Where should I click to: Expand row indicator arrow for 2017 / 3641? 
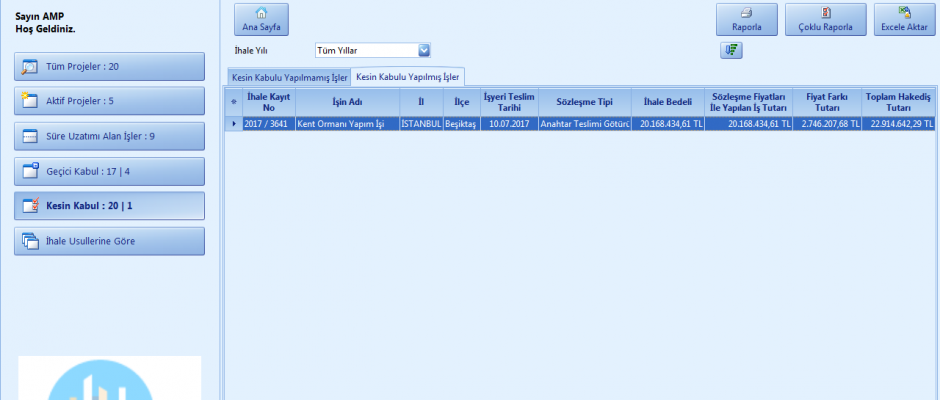point(234,124)
